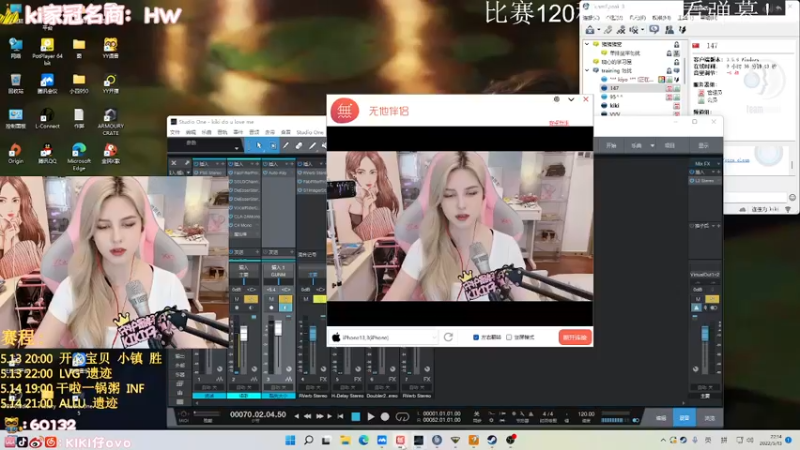Open the 编辑 menu in Studio One

[x=191, y=132]
